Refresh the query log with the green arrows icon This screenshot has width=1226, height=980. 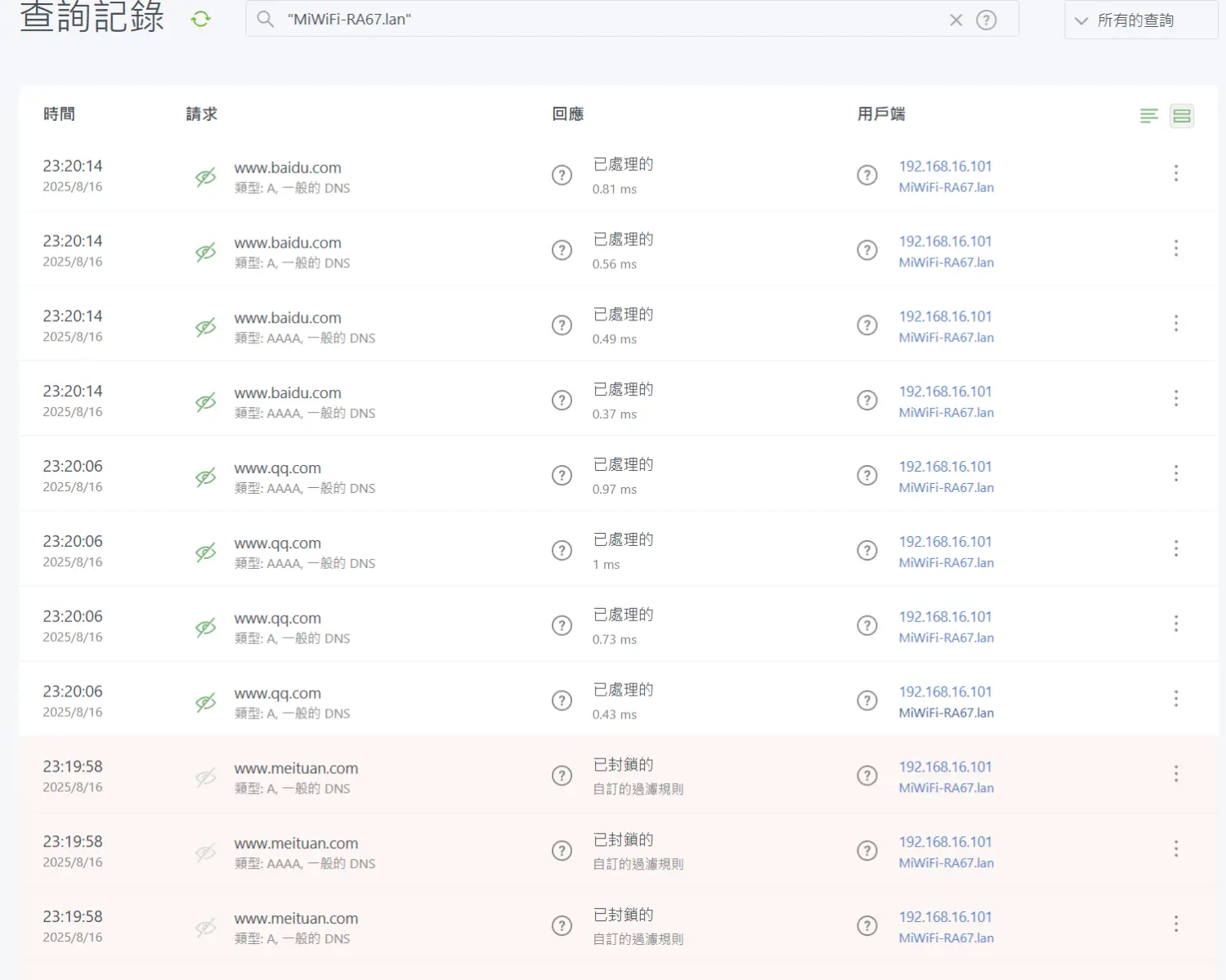tap(201, 19)
